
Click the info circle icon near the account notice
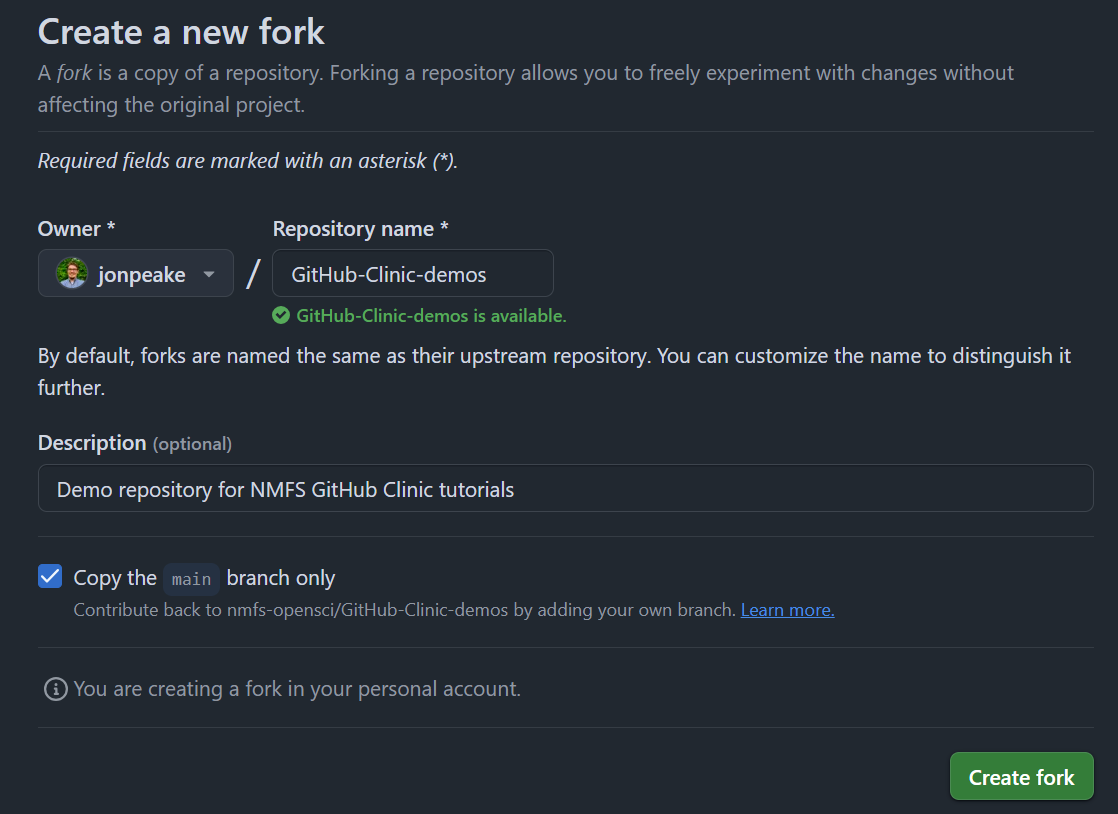coord(56,689)
